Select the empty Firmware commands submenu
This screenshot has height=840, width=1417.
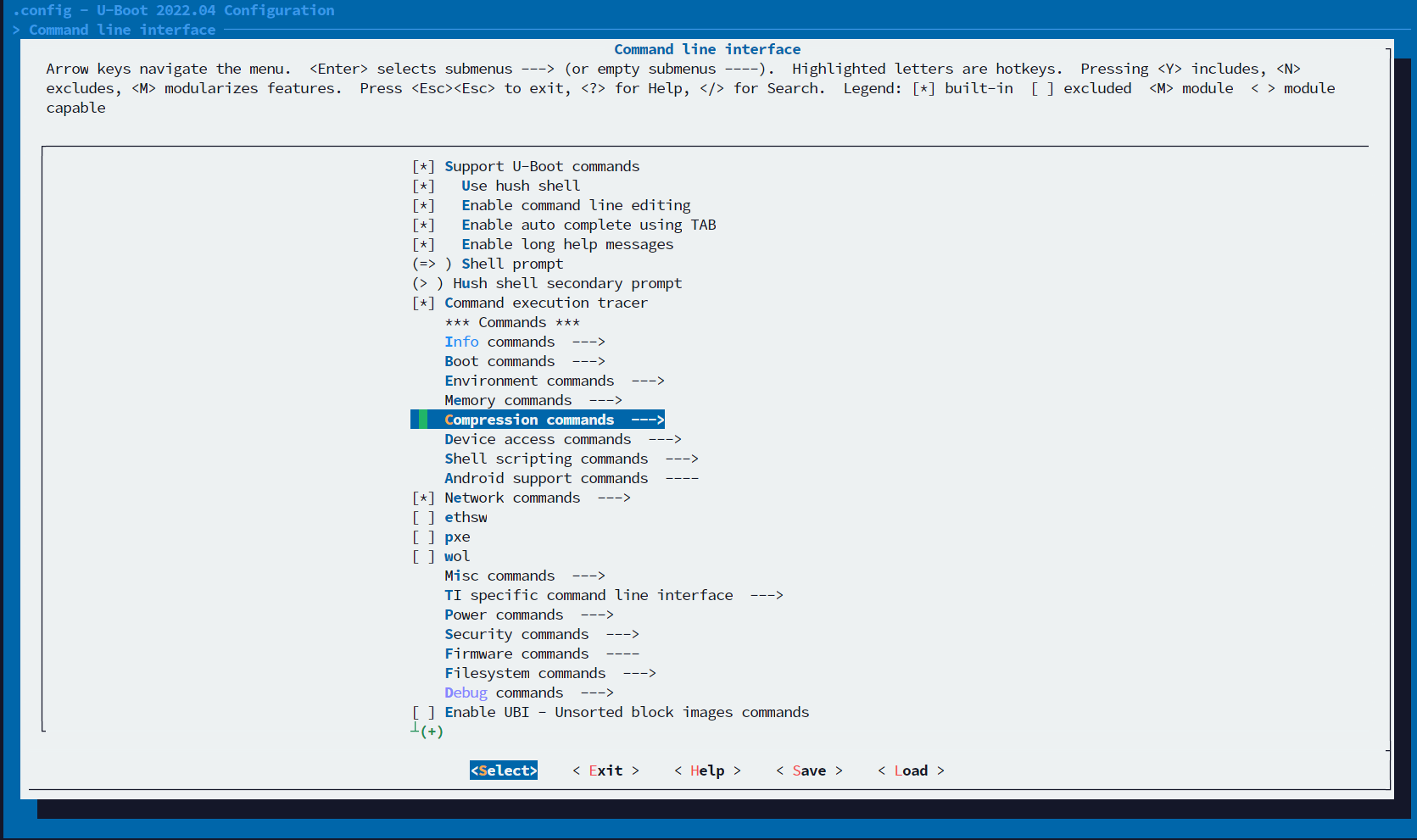coord(542,654)
